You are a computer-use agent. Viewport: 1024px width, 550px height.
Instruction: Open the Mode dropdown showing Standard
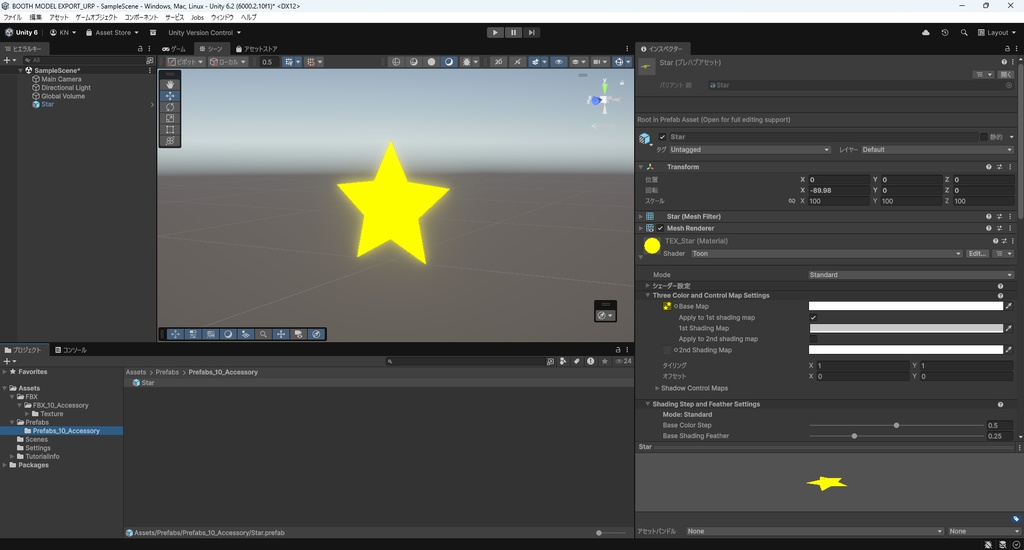tap(911, 275)
